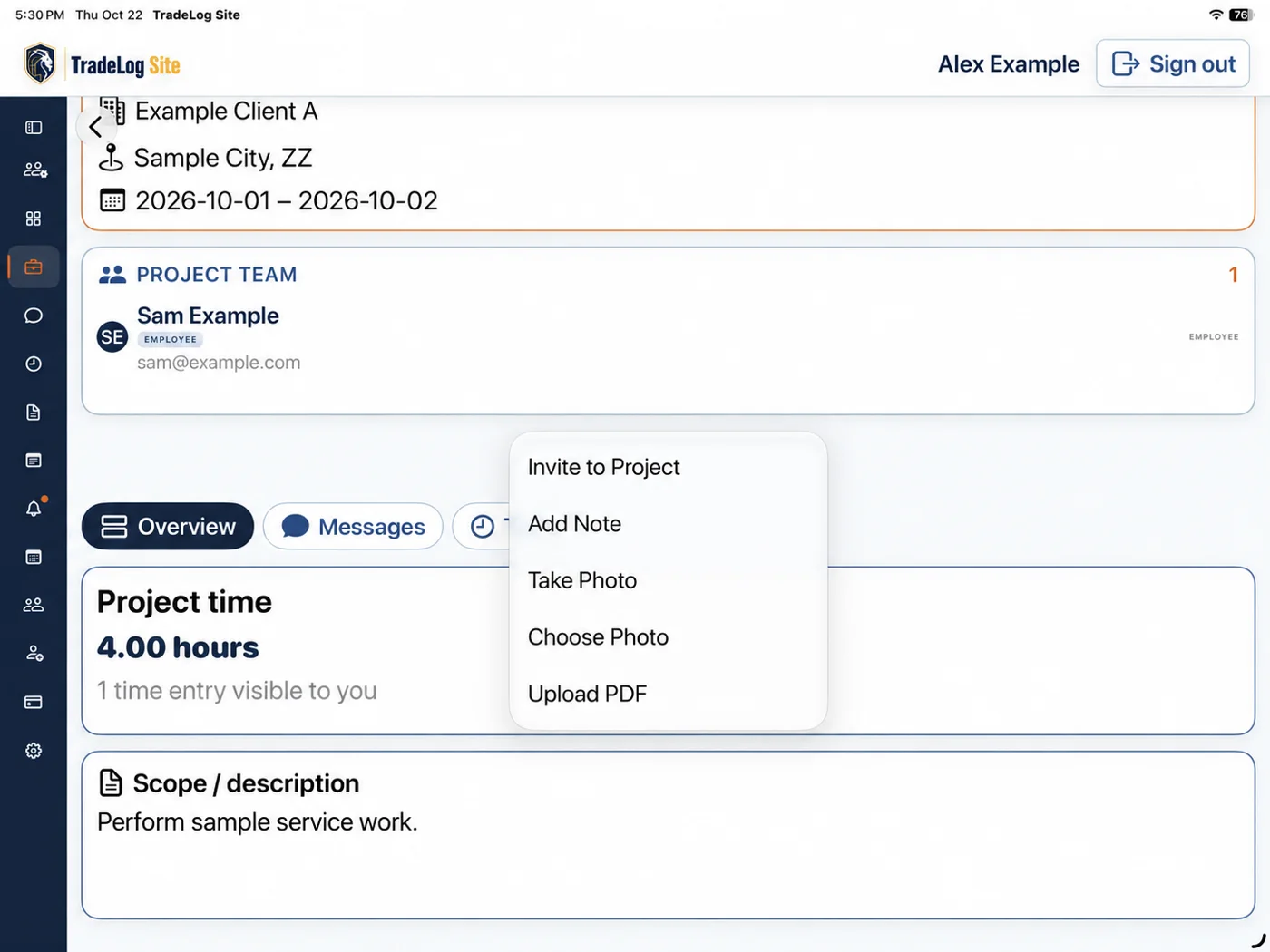
Task: Click the SE avatar circle
Action: [x=112, y=337]
